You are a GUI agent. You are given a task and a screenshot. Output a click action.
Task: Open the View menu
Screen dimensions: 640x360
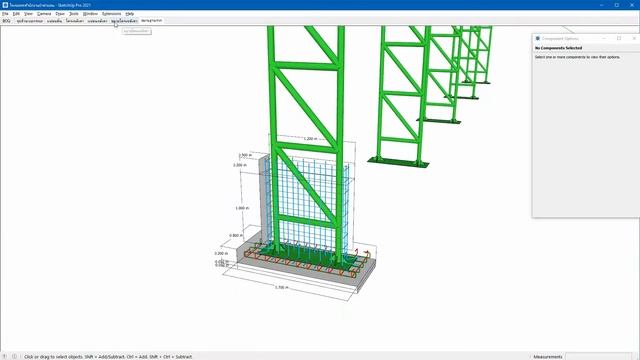pos(28,13)
